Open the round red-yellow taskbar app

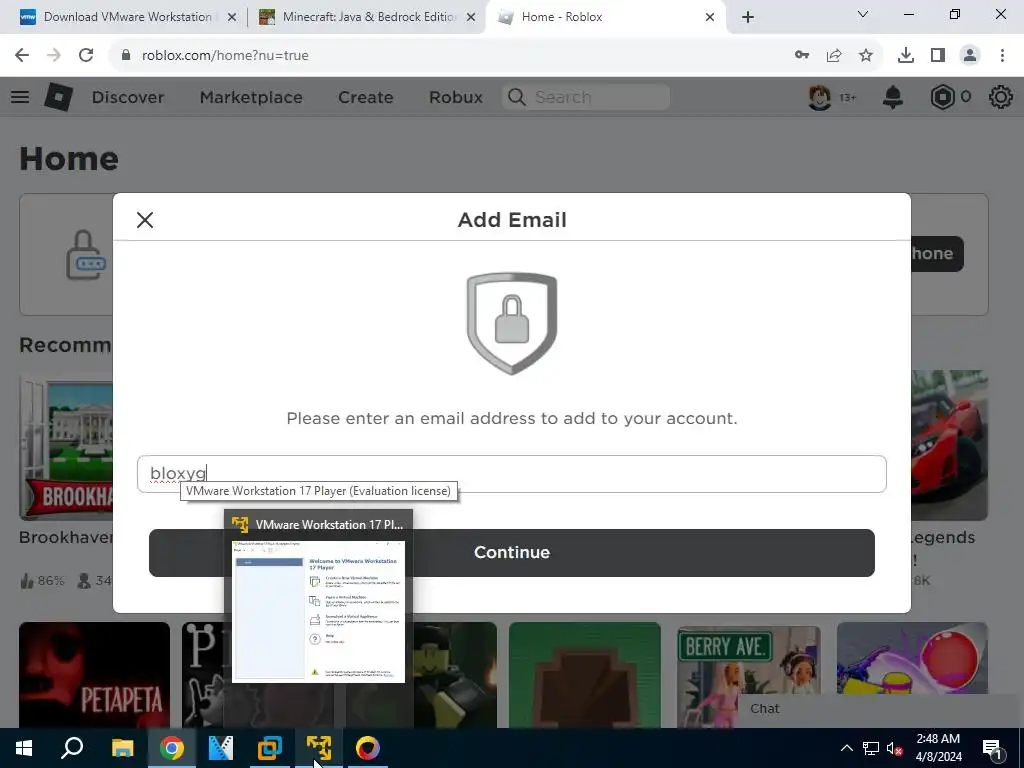pyautogui.click(x=368, y=748)
